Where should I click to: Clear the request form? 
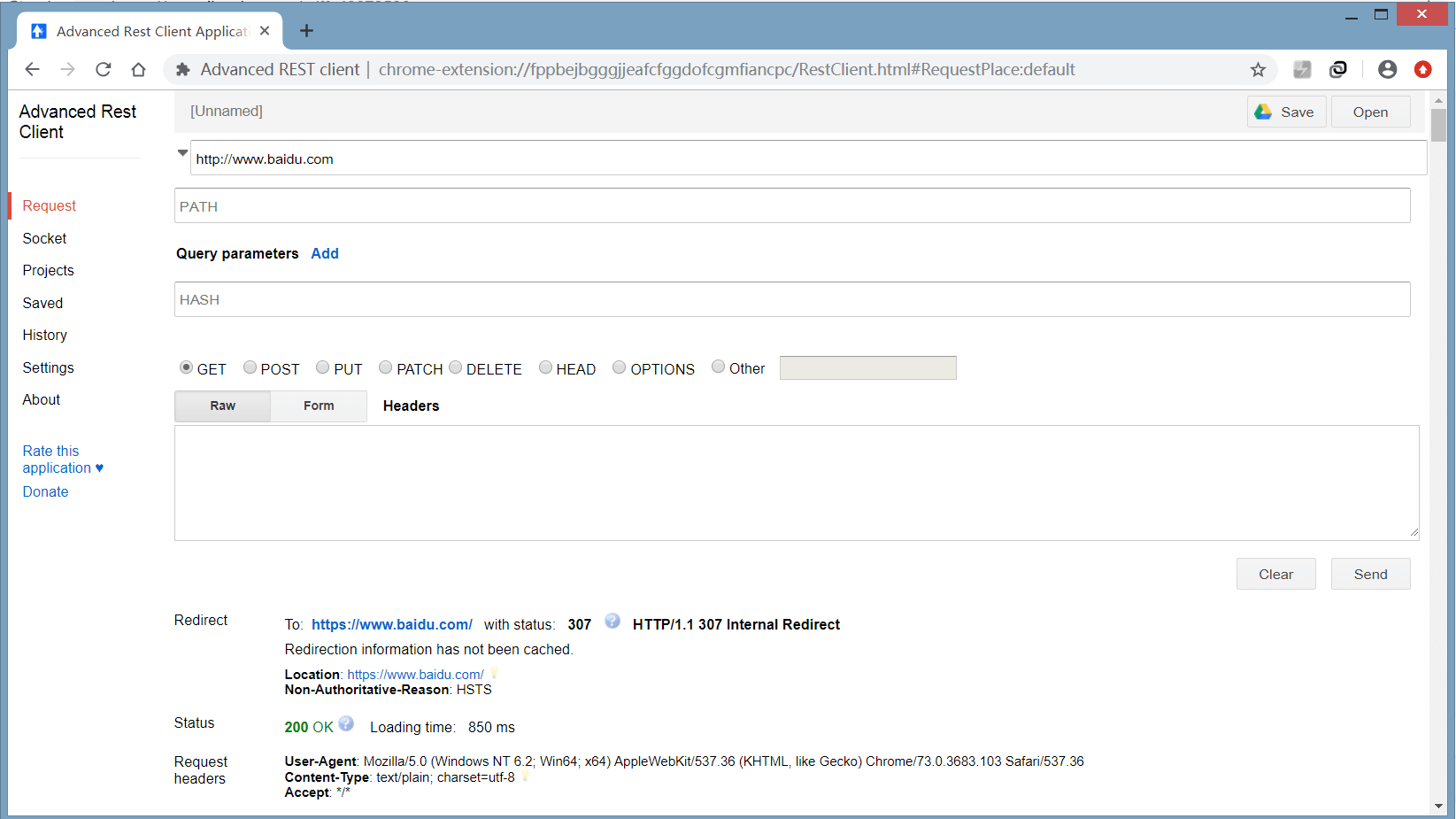[1276, 574]
